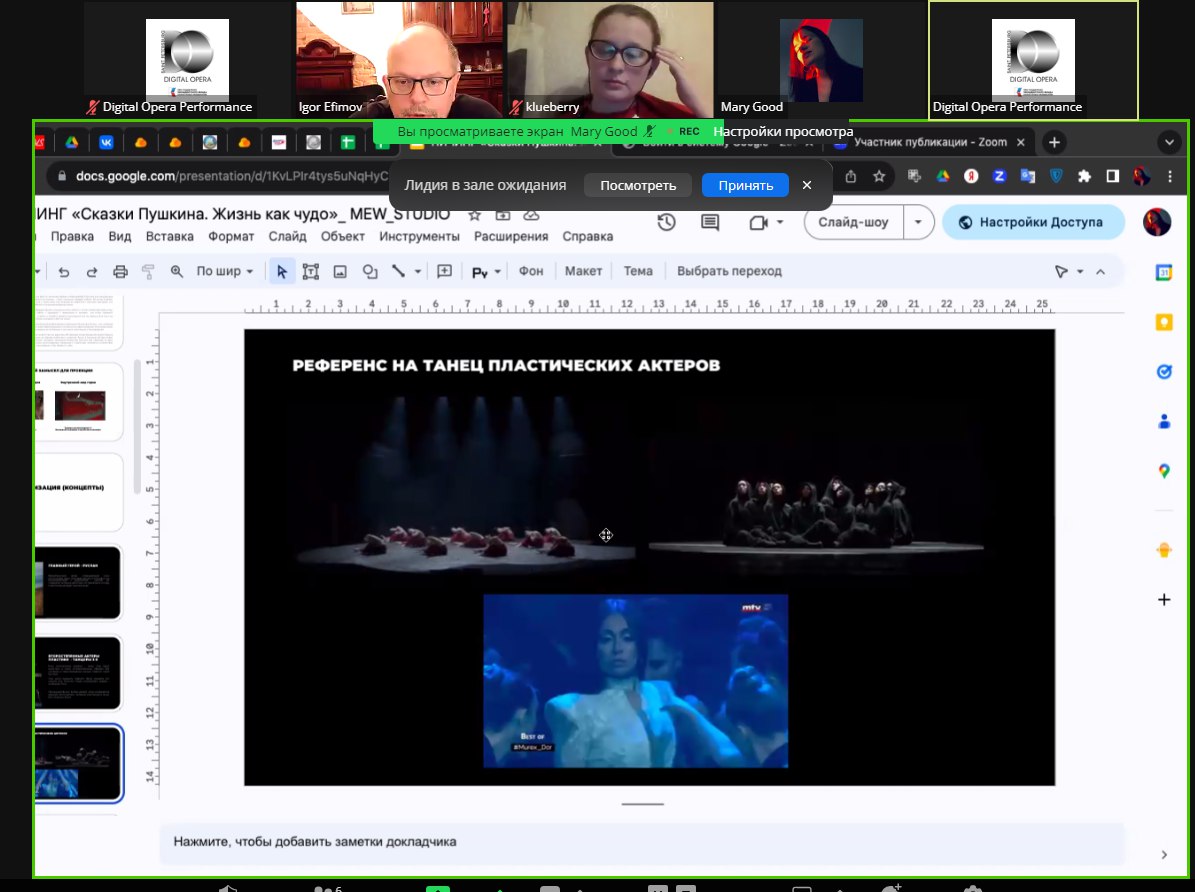Click the docs.google.com address bar

point(221,176)
